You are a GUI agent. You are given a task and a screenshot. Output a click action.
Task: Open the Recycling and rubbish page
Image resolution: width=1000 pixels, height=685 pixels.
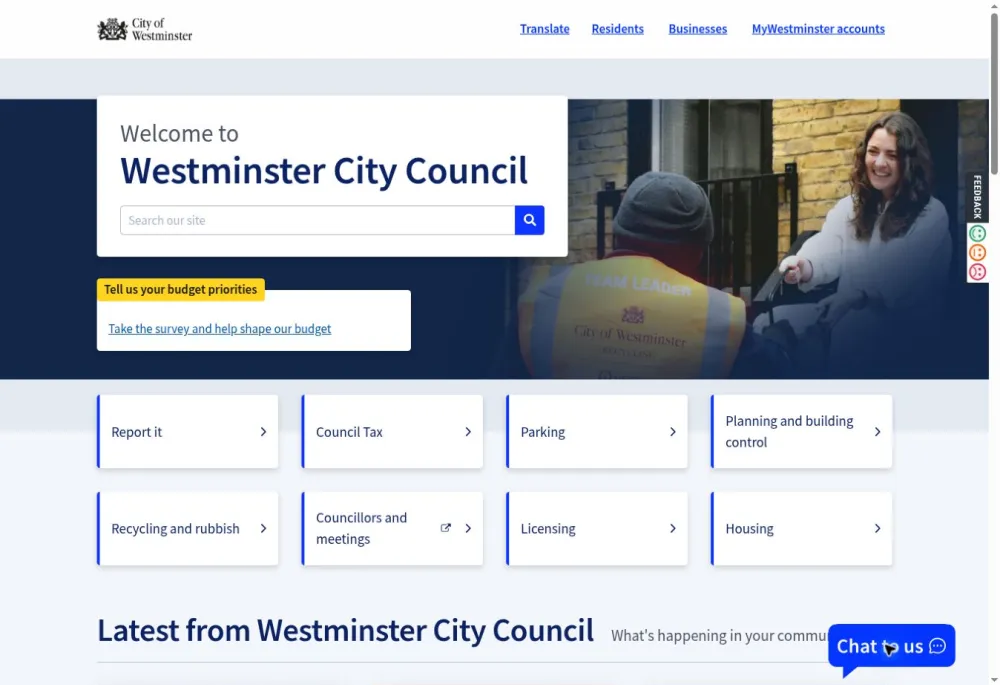point(188,528)
